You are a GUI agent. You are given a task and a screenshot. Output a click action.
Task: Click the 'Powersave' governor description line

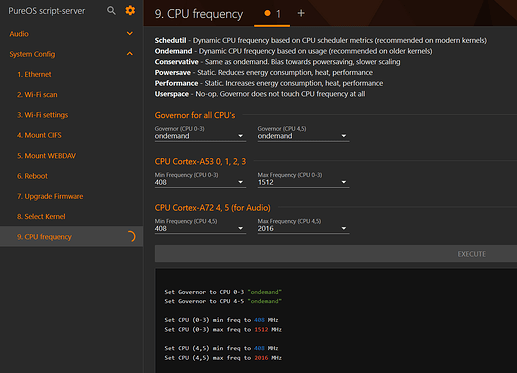264,72
